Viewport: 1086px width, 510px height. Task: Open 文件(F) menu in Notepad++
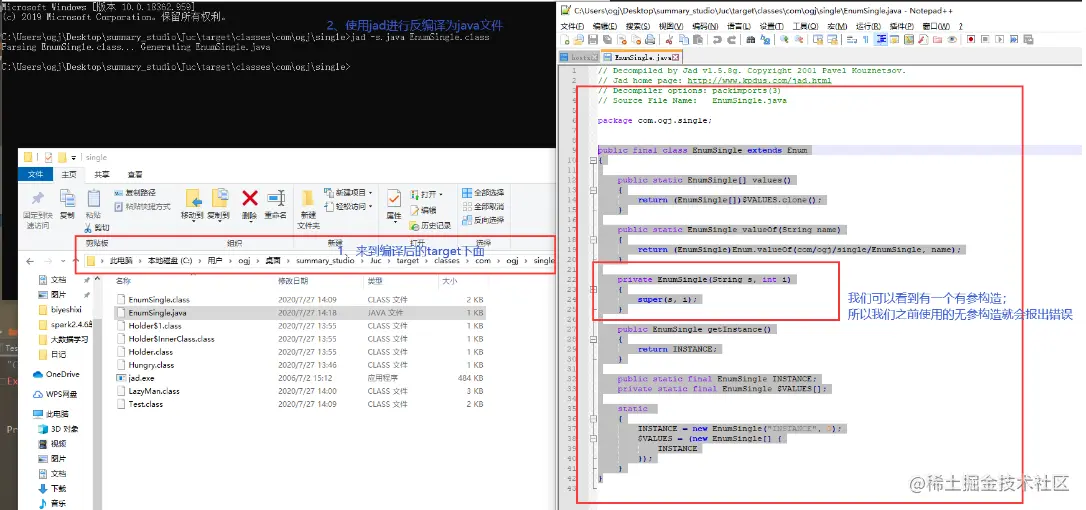pos(572,26)
